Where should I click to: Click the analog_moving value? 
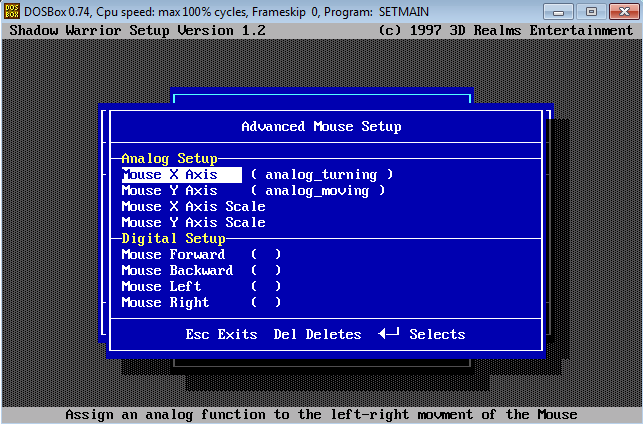coord(318,191)
